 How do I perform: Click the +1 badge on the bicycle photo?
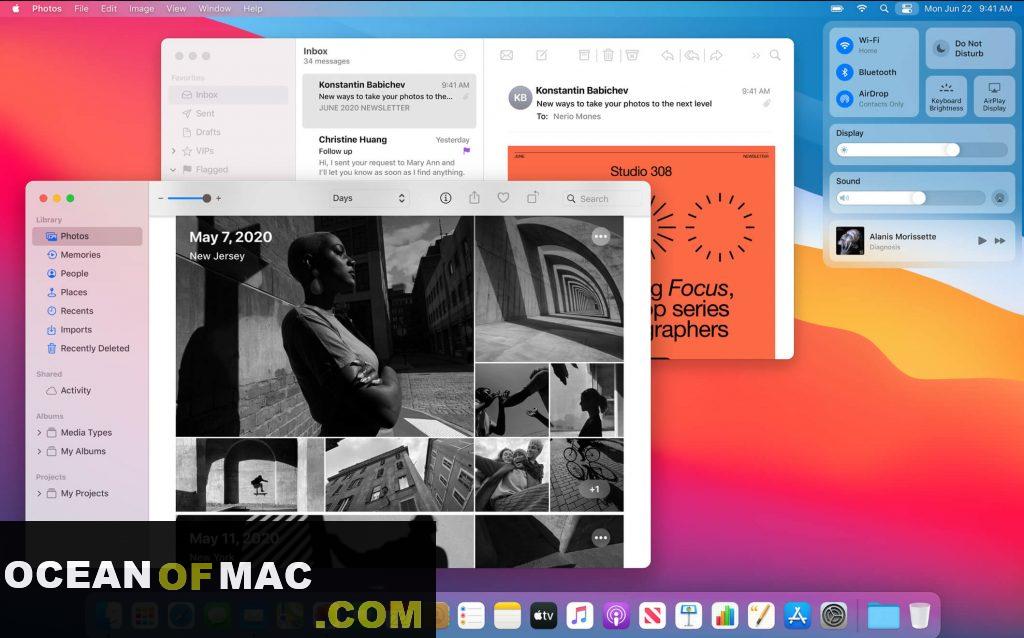594,489
